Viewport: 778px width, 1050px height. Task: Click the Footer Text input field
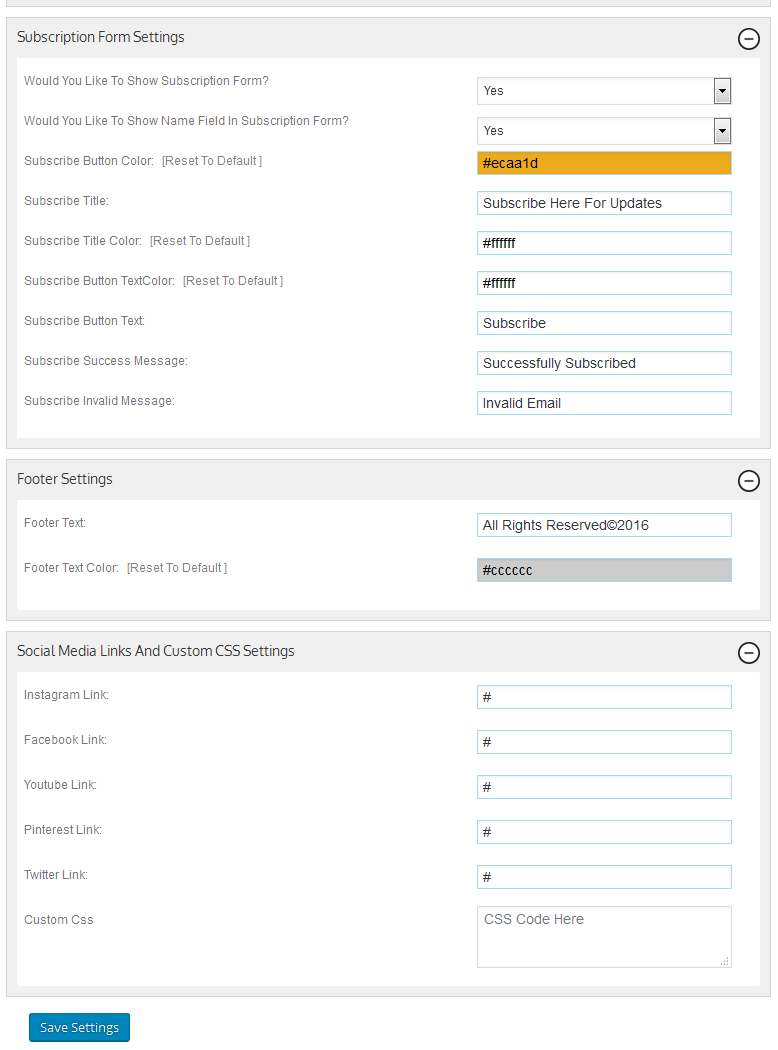click(x=604, y=526)
